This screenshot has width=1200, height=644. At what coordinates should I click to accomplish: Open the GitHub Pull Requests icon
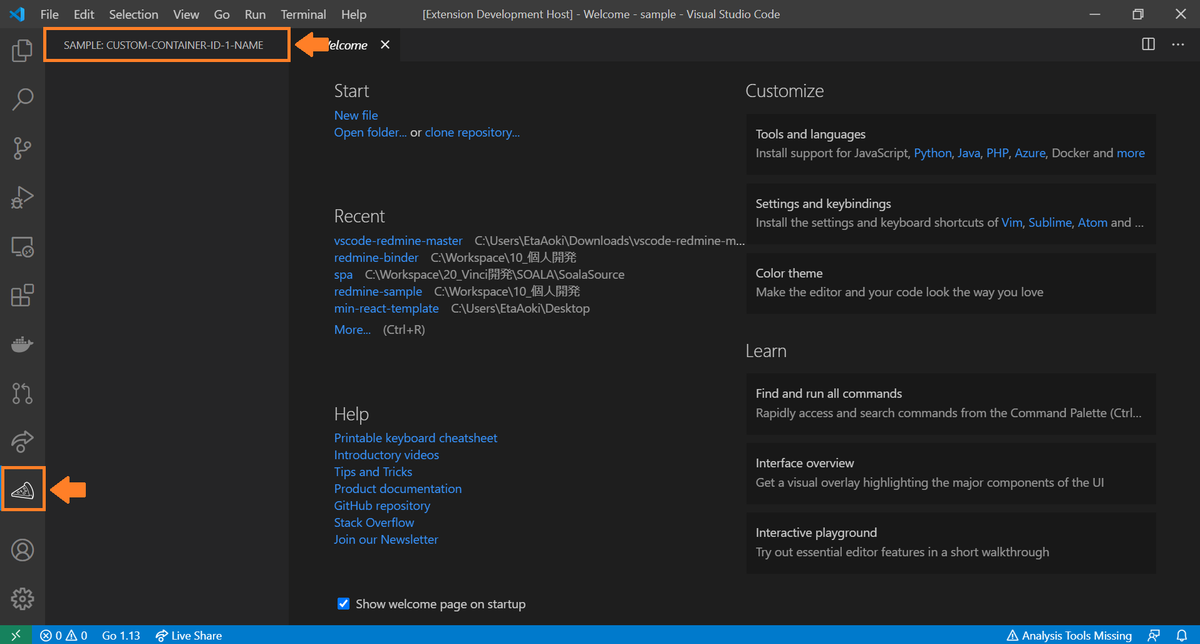point(22,393)
